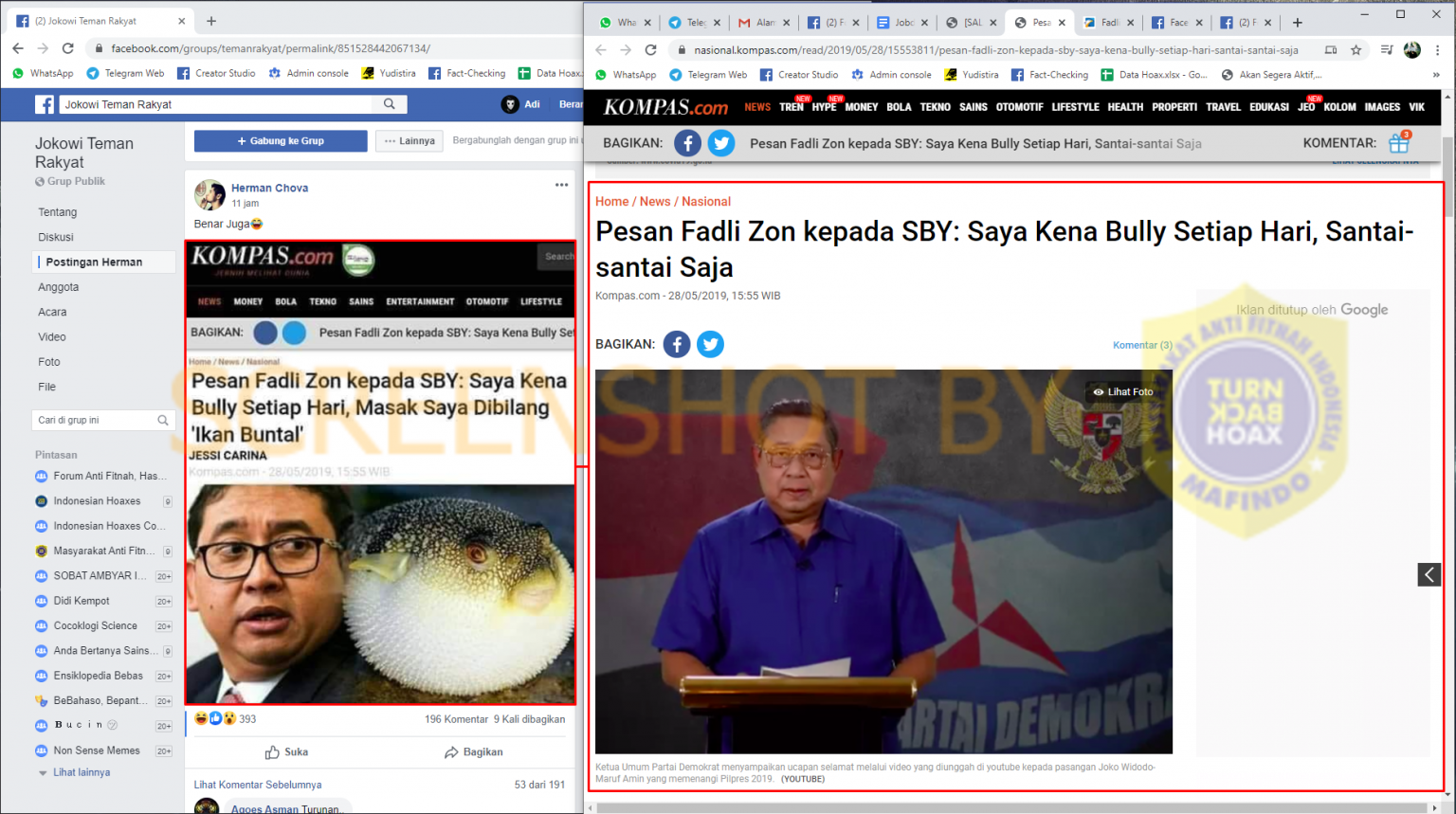Viewport: 1456px width, 814px height.
Task: Open TRAVEL in Kompas navigation
Action: [x=1224, y=107]
